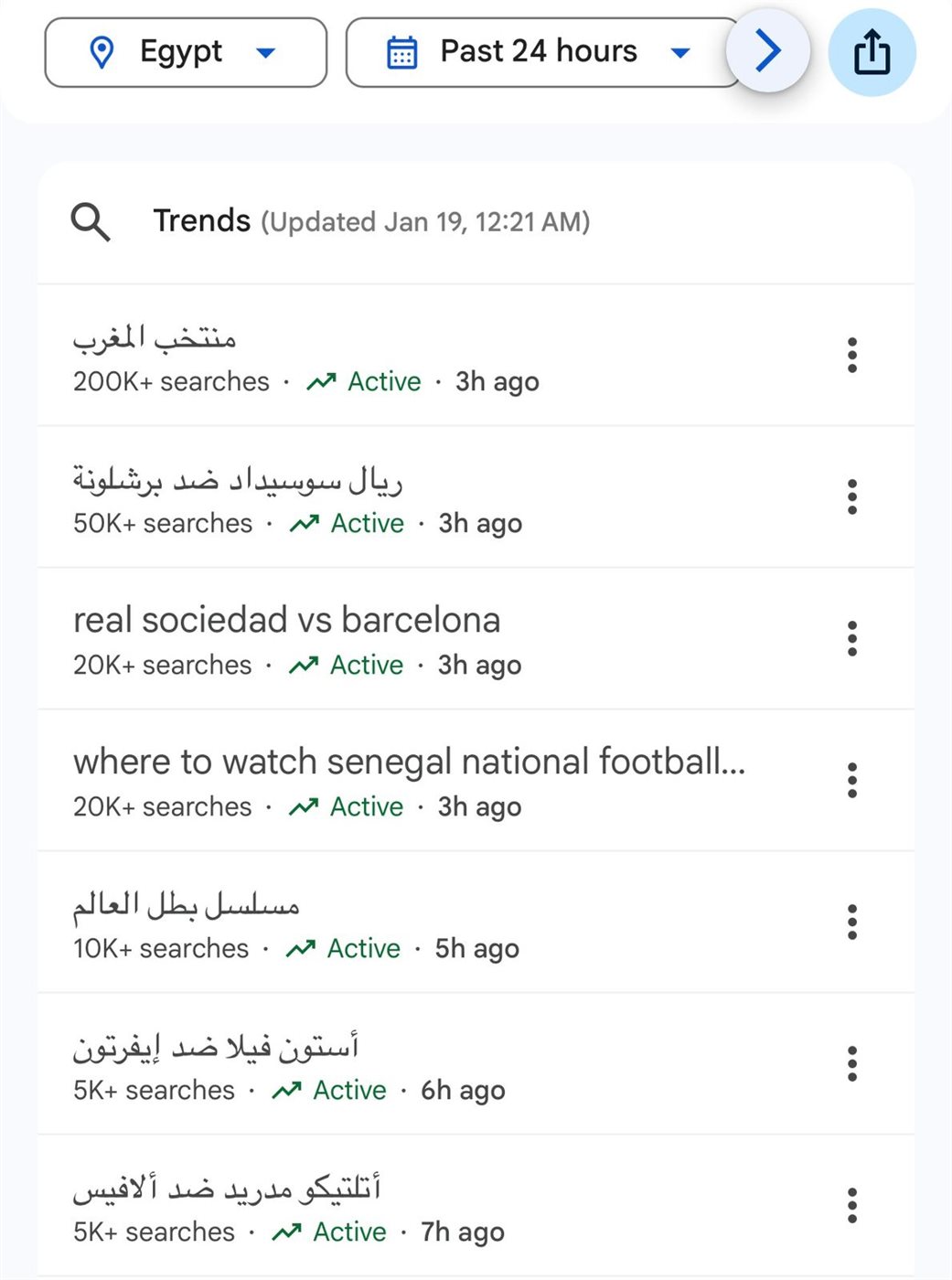Open three-dot menu for real sociedad vs barcelona
The image size is (952, 1280).
click(x=851, y=638)
